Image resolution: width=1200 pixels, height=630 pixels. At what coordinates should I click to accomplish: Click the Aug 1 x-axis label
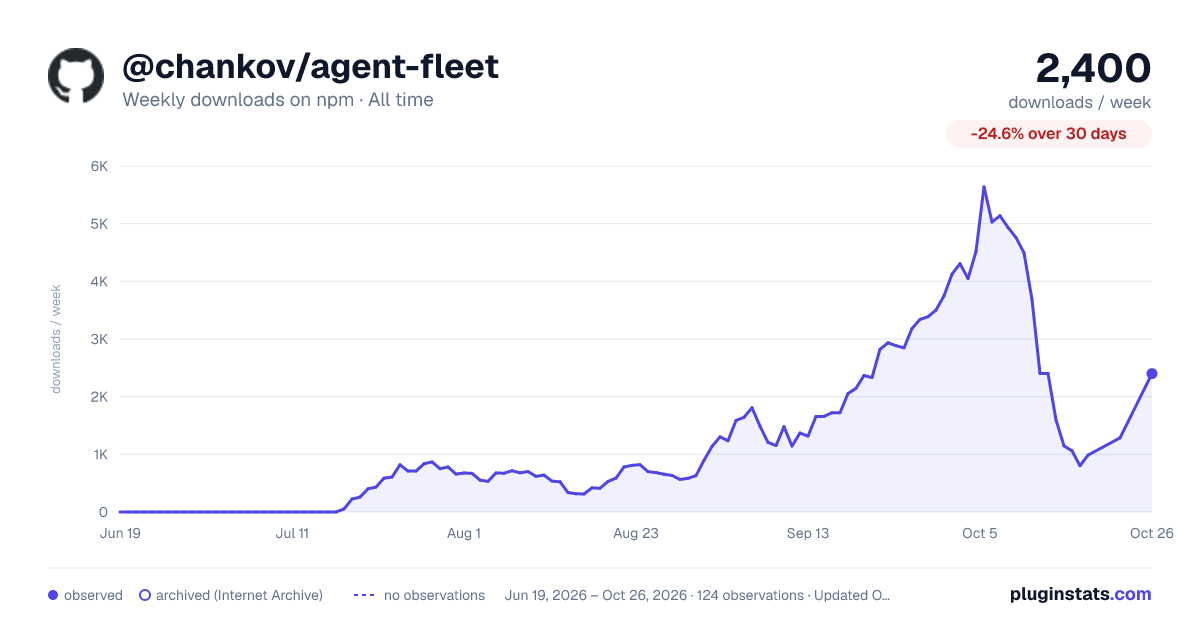pos(464,533)
